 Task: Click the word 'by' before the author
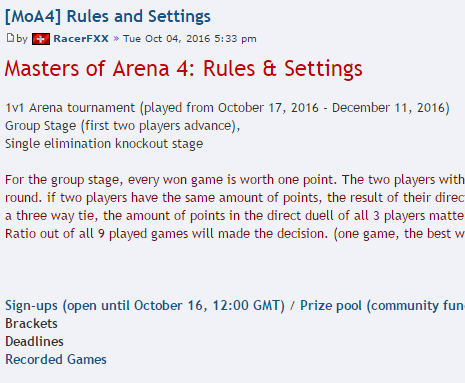22,39
